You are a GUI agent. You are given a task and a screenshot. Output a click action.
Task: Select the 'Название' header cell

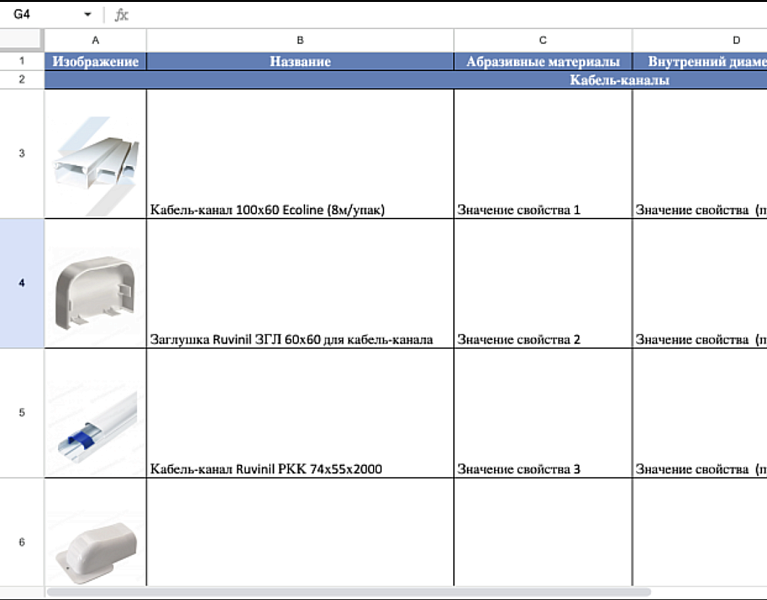[x=299, y=61]
